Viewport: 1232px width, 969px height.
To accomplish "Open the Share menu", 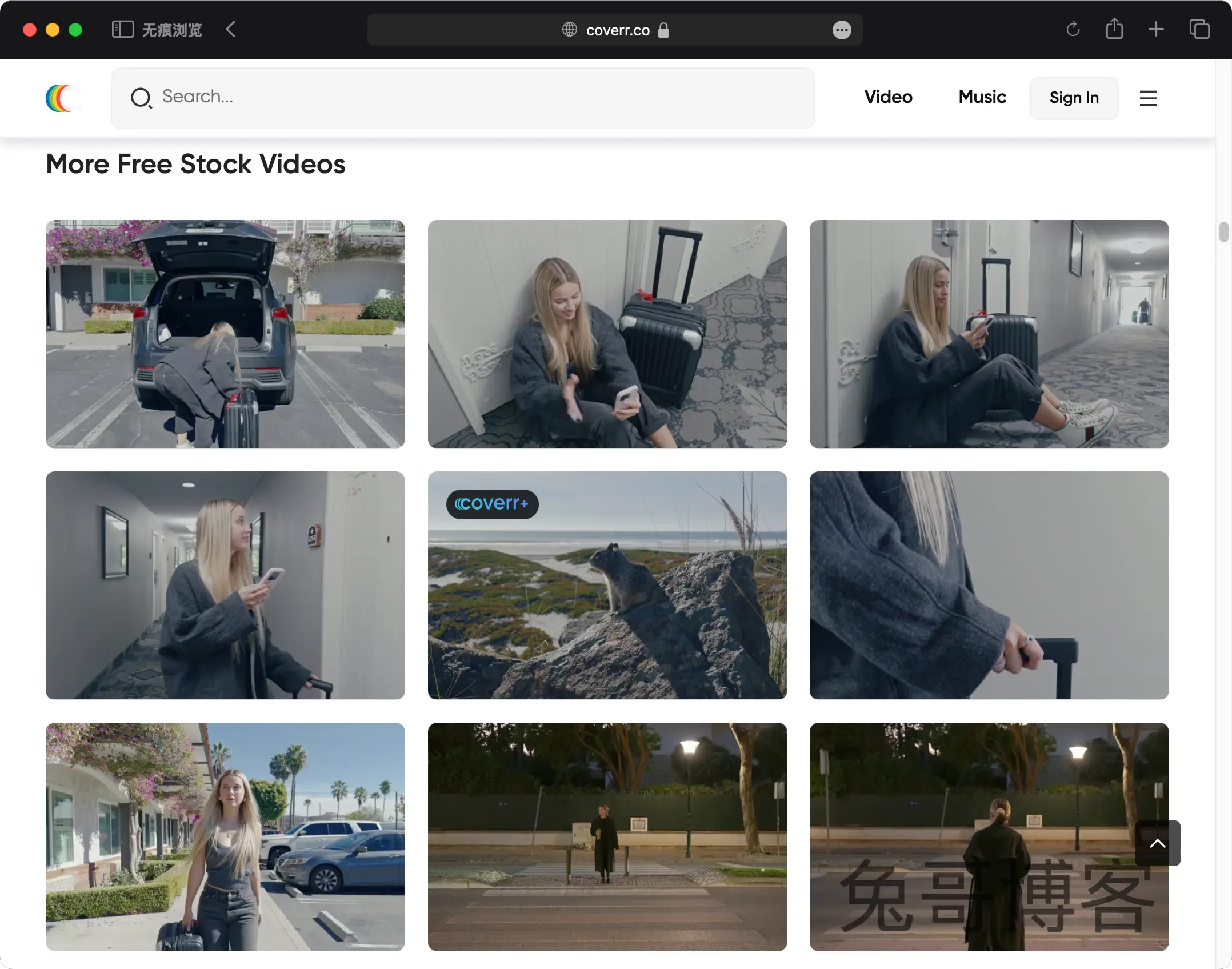I will coord(1114,29).
